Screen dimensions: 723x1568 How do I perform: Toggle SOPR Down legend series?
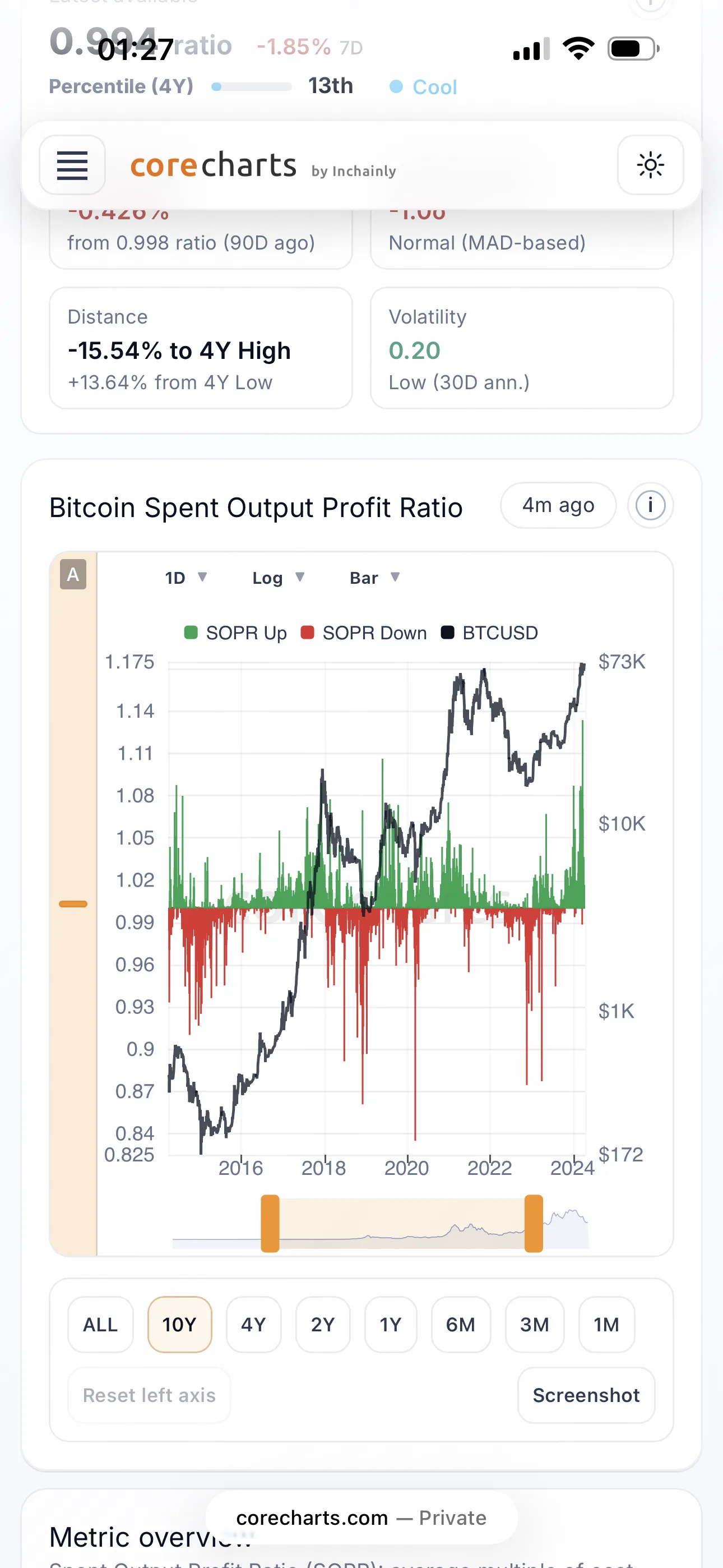[x=364, y=633]
